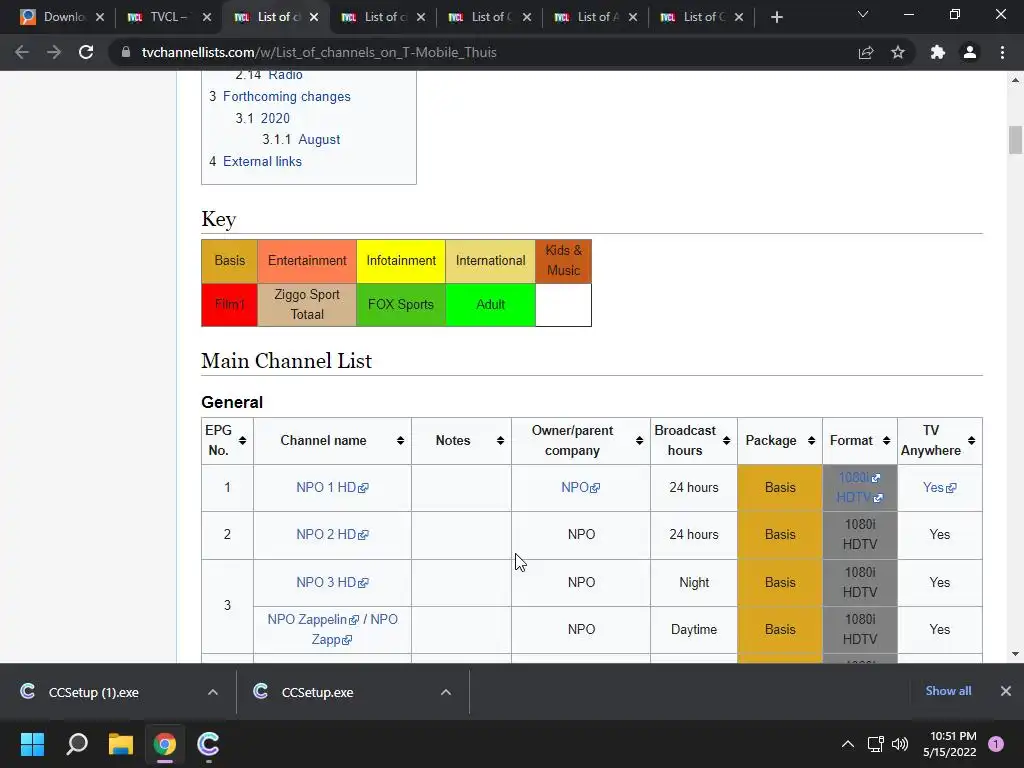Open the NPO 2 HD link
This screenshot has height=768, width=1024.
332,534
